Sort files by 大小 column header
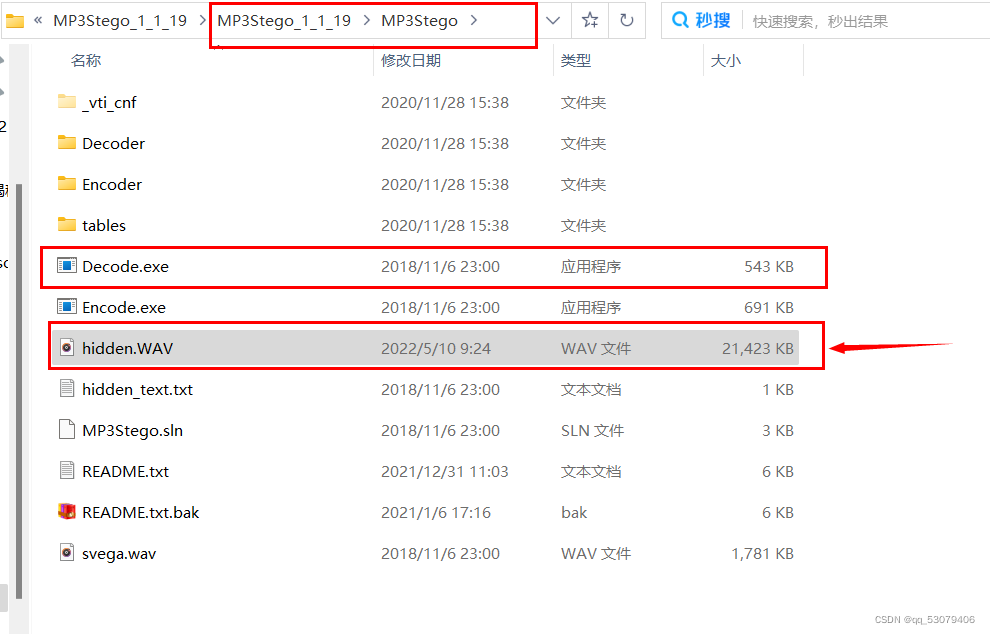The width and height of the screenshot is (990, 634). pos(726,61)
